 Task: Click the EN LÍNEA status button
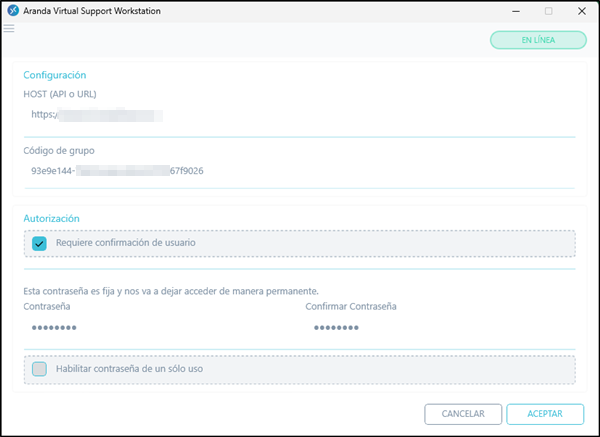[538, 40]
